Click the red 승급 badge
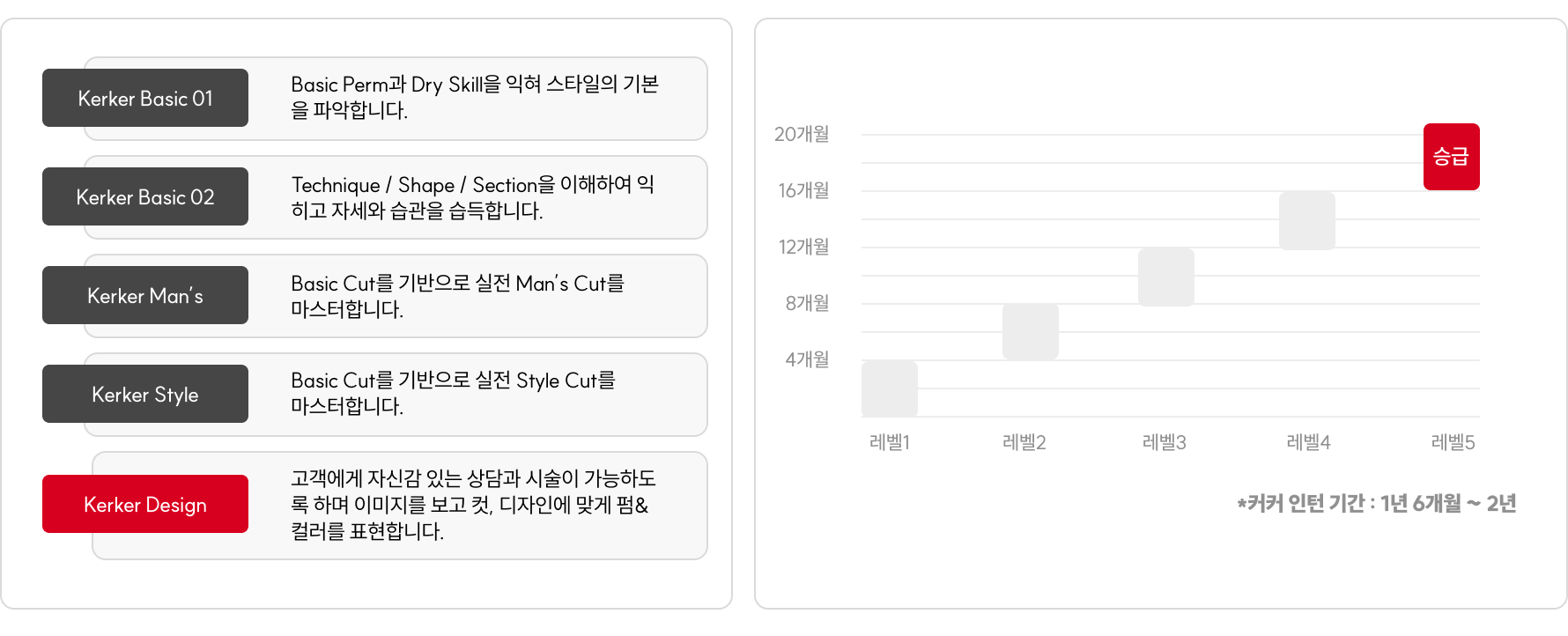1568x636 pixels. click(x=1451, y=157)
